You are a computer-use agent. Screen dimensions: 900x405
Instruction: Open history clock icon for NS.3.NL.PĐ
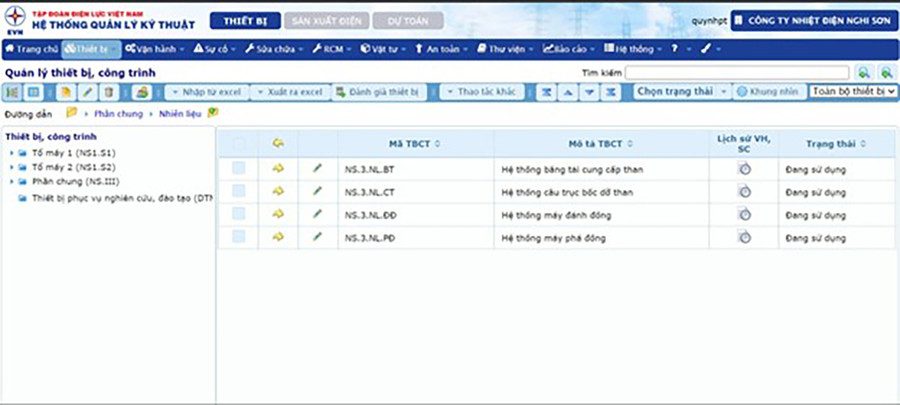click(x=744, y=237)
